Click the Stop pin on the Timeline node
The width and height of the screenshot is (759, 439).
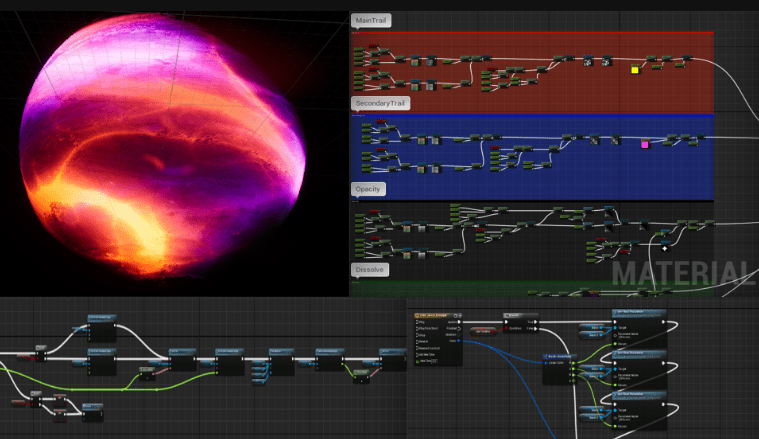pos(417,335)
